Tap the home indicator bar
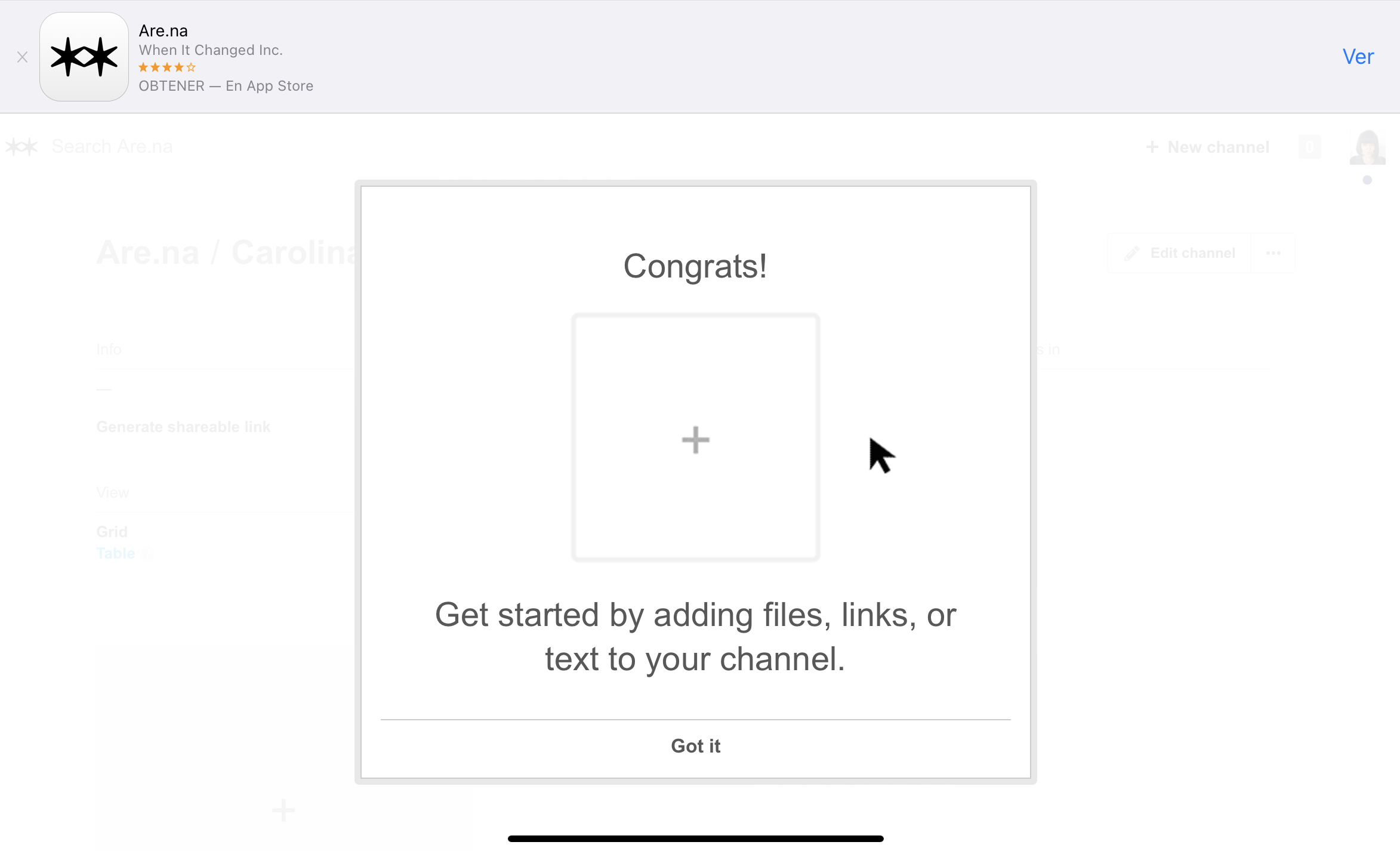This screenshot has height=851, width=1400. [x=695, y=838]
